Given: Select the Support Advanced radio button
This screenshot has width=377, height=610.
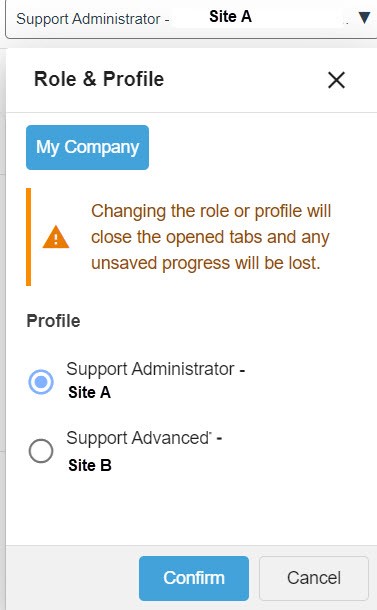Looking at the screenshot, I should click(x=41, y=451).
